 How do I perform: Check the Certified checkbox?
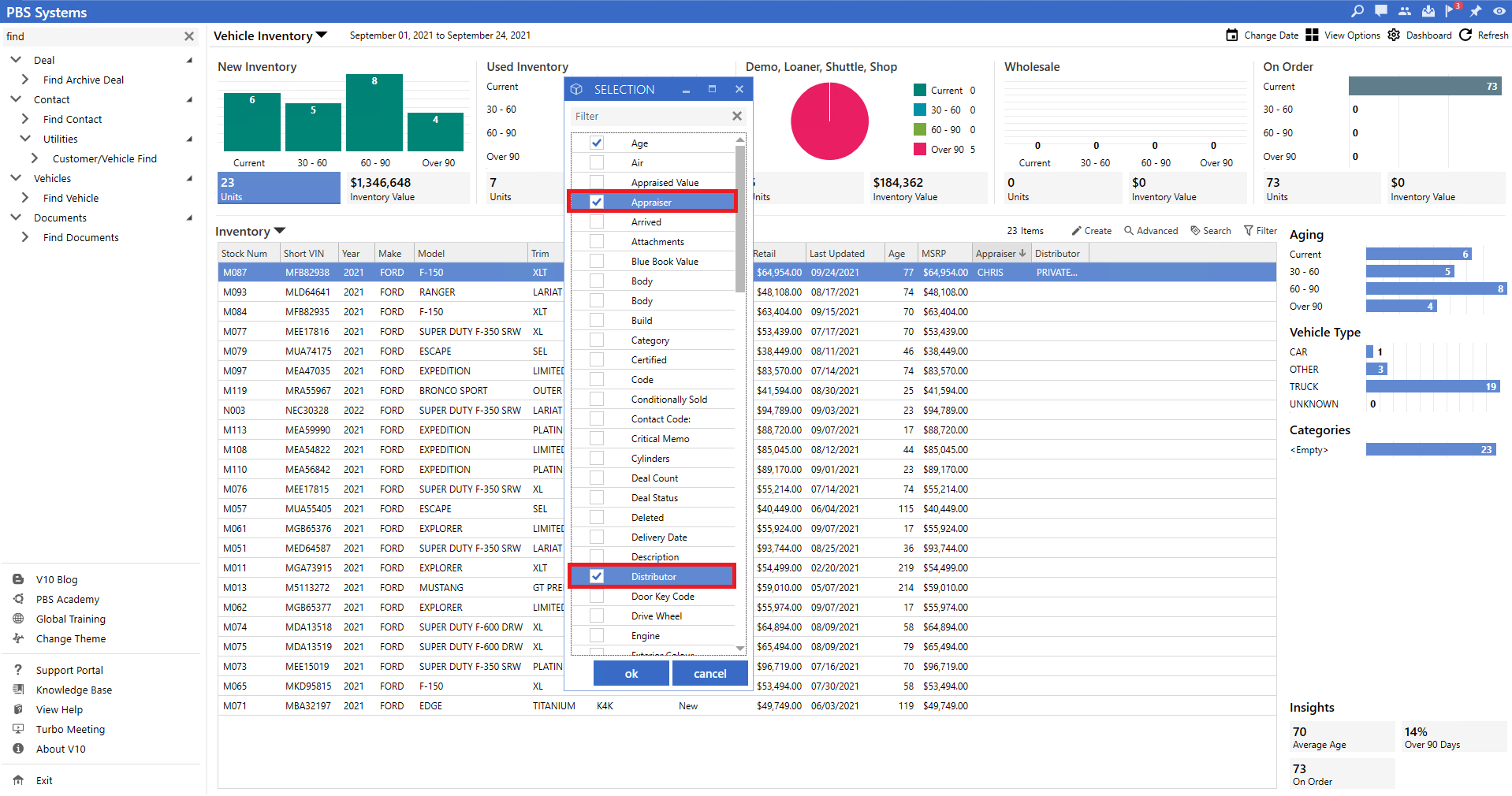pyautogui.click(x=597, y=359)
